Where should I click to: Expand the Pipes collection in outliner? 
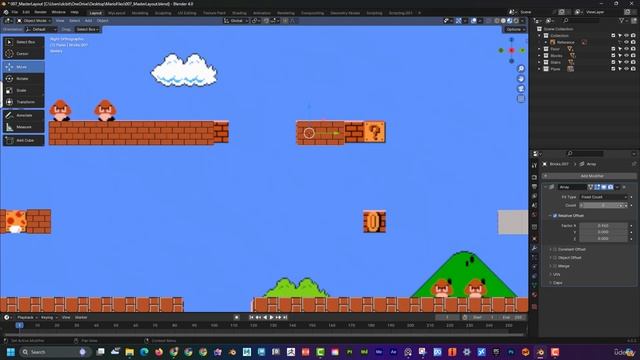pos(540,69)
